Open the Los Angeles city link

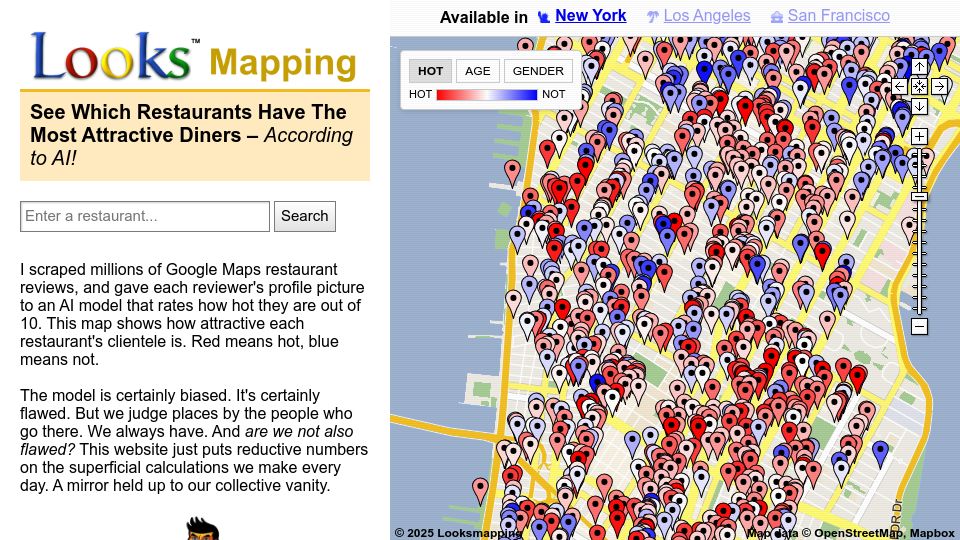[707, 16]
